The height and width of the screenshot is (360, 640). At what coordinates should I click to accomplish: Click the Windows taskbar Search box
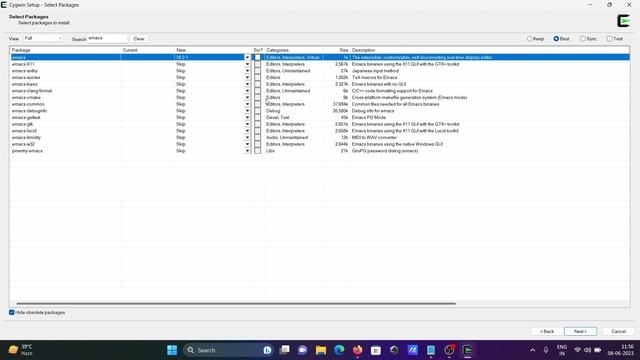(228, 350)
